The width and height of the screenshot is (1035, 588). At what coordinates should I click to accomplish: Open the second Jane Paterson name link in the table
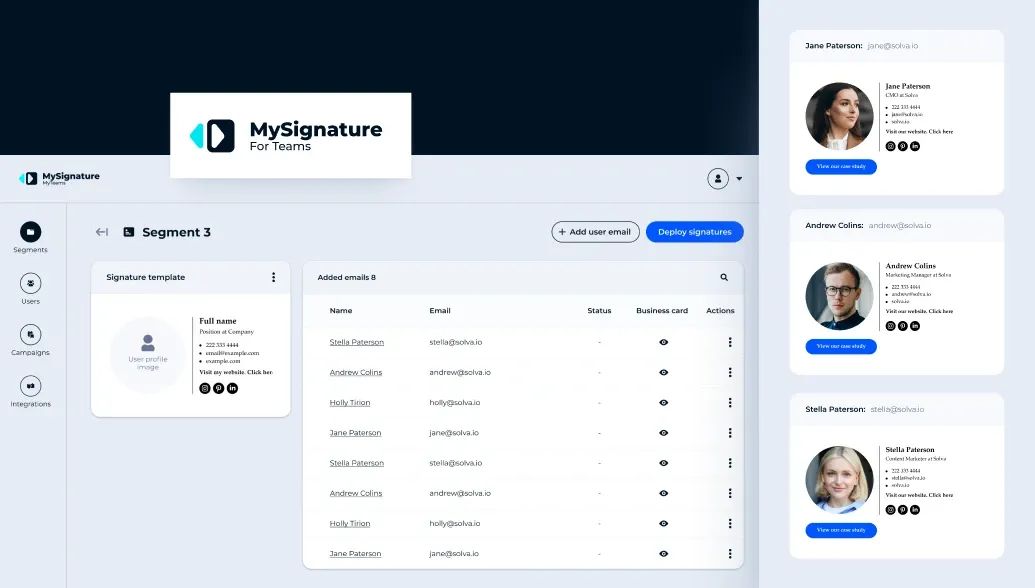click(355, 554)
